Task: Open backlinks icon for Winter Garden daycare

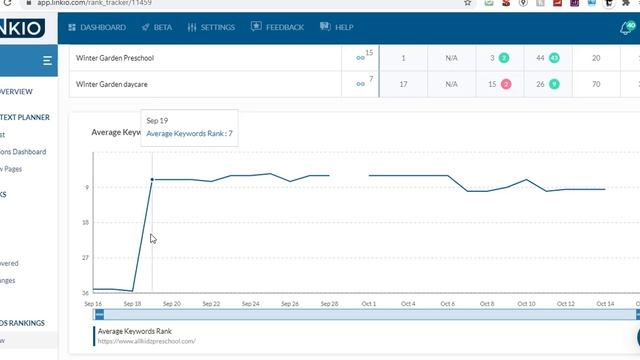Action: point(360,84)
